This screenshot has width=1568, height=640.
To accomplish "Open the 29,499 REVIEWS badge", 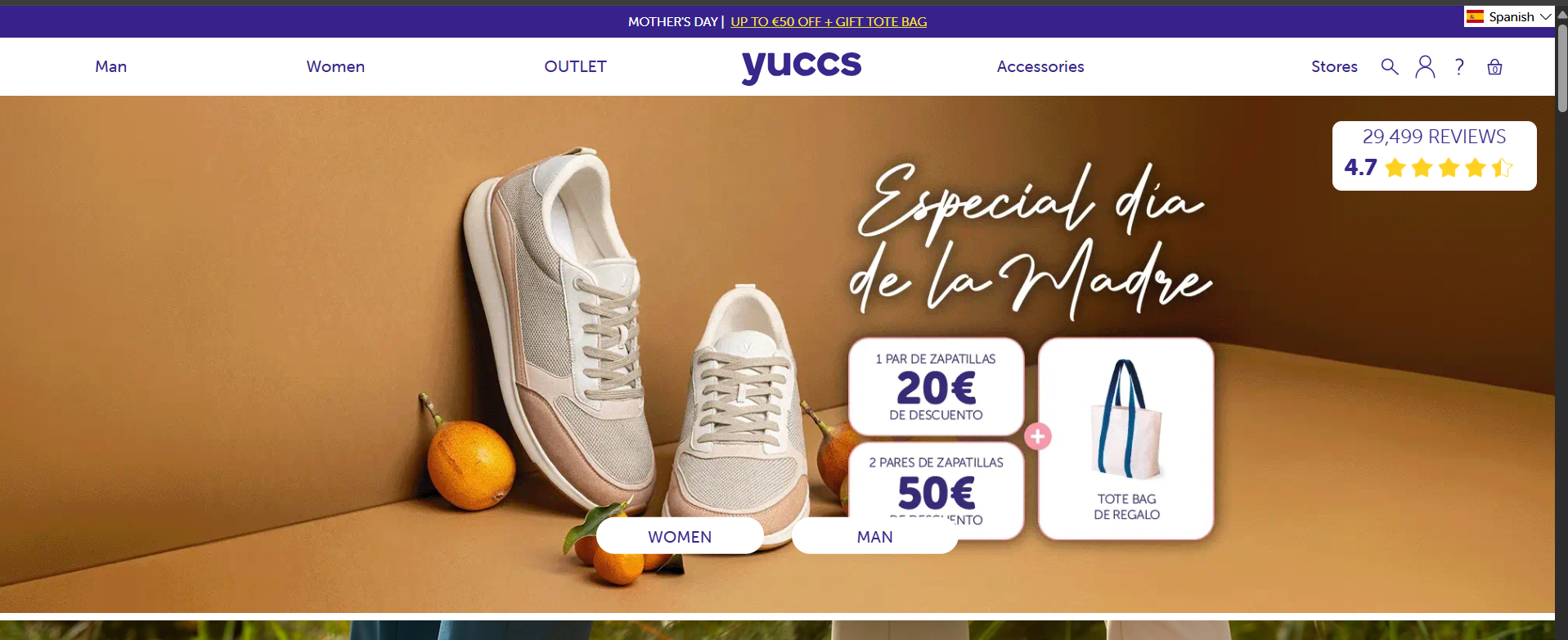I will 1434,155.
